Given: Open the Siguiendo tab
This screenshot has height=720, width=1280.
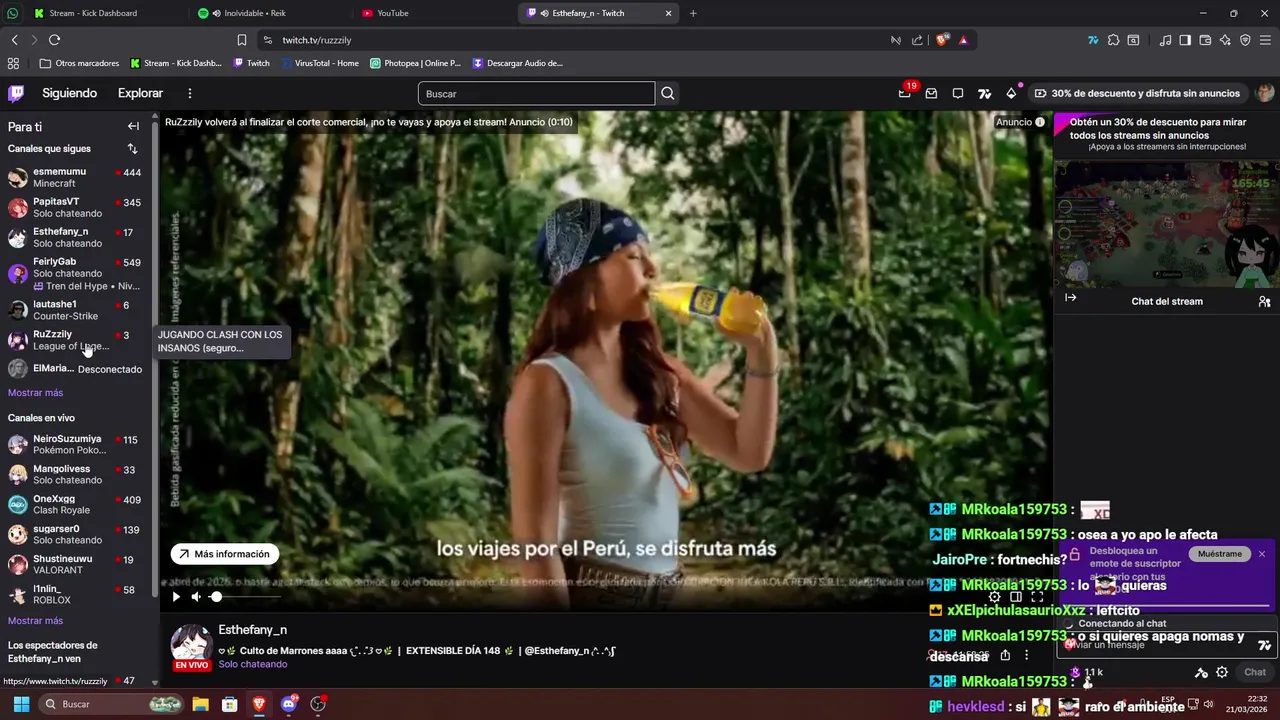Looking at the screenshot, I should click(69, 93).
